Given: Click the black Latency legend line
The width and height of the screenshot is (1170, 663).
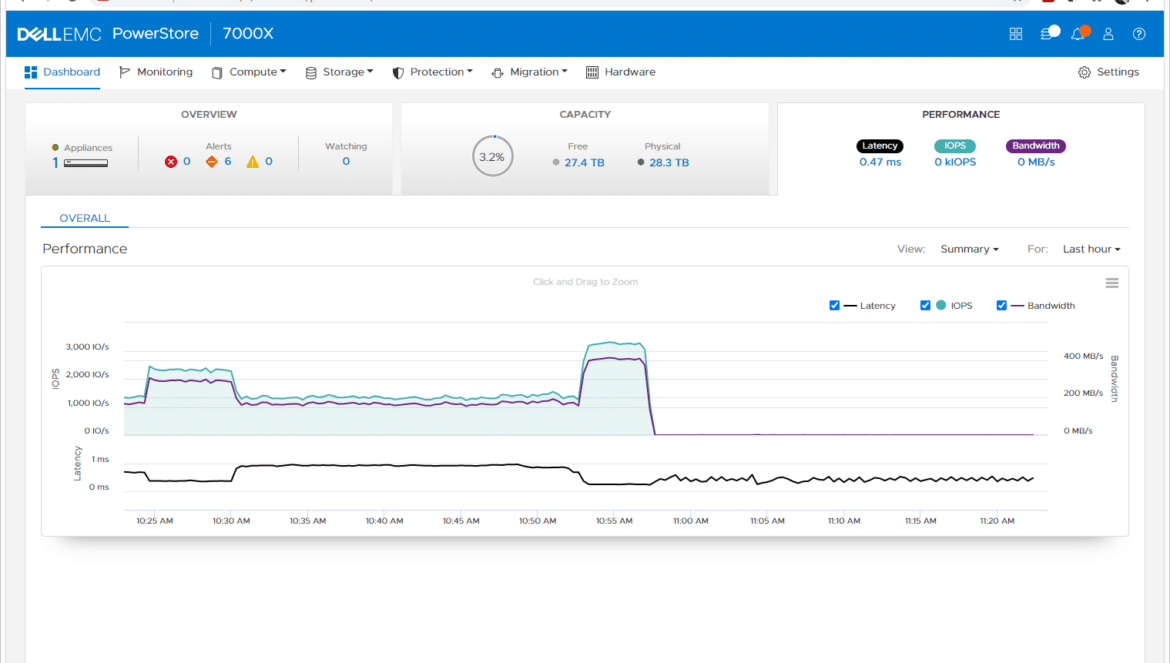Looking at the screenshot, I should [x=850, y=306].
